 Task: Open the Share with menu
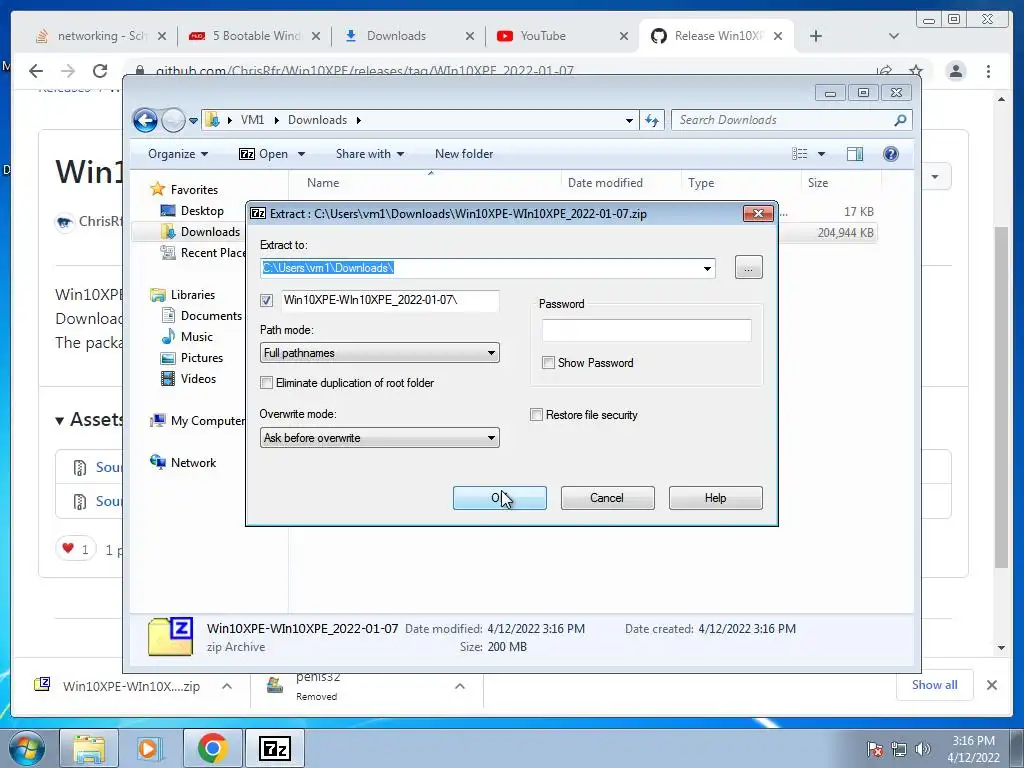click(370, 154)
